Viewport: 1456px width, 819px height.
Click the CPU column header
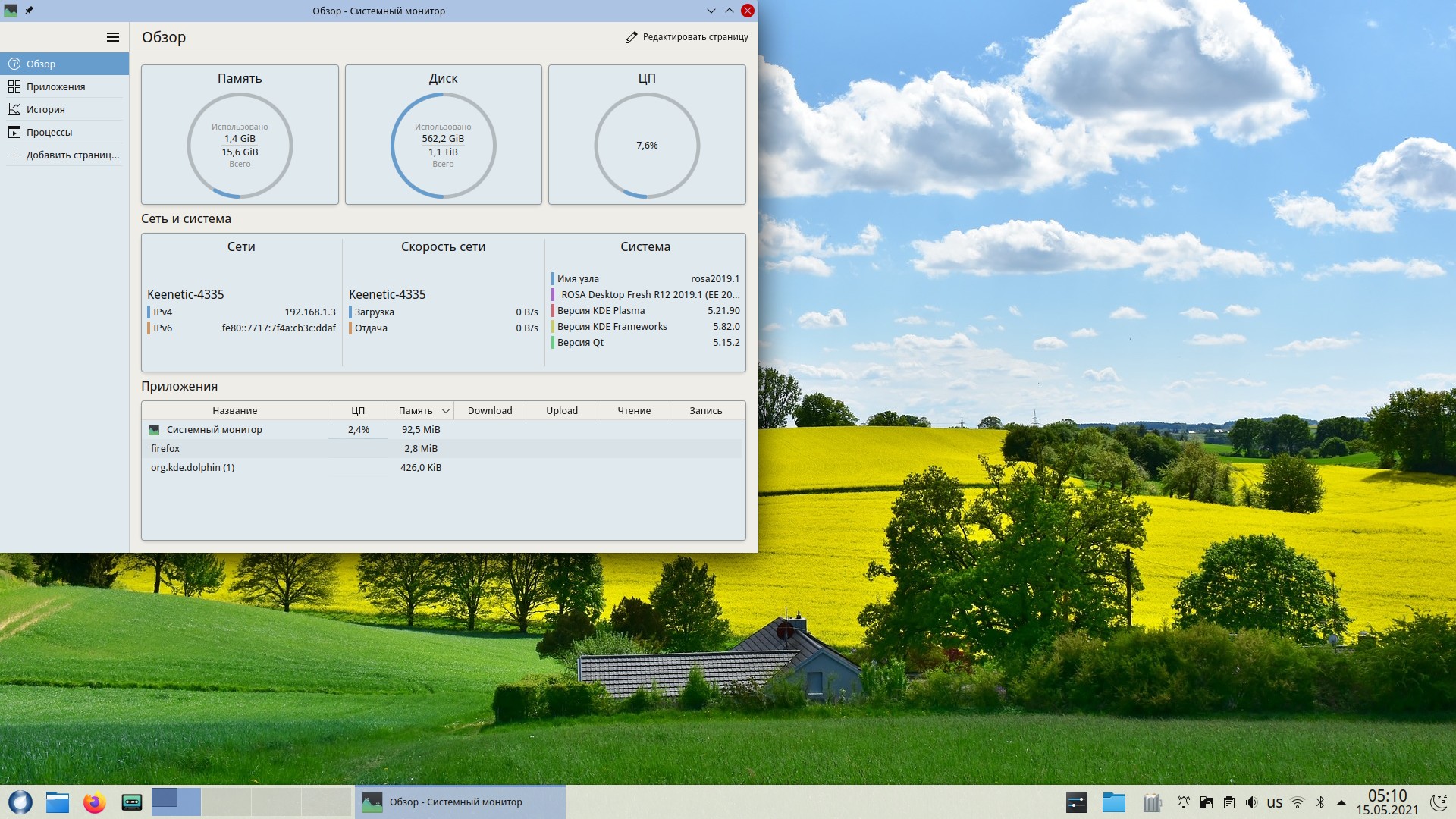coord(358,411)
